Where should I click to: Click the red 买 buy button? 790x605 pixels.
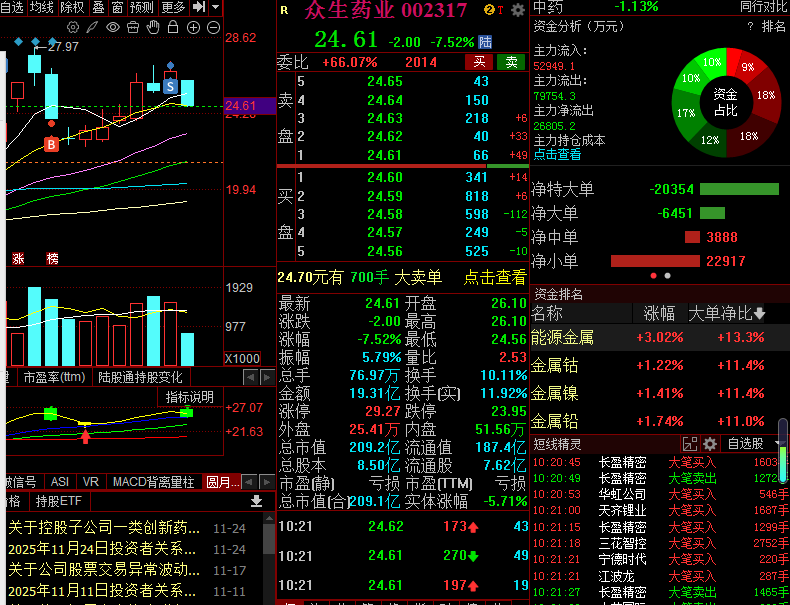click(479, 62)
